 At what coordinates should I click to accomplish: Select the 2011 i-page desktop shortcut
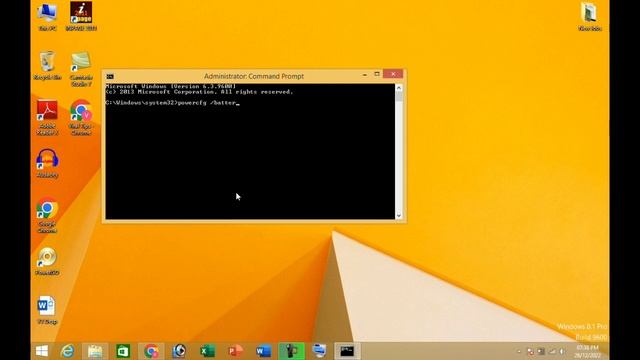pos(81,16)
